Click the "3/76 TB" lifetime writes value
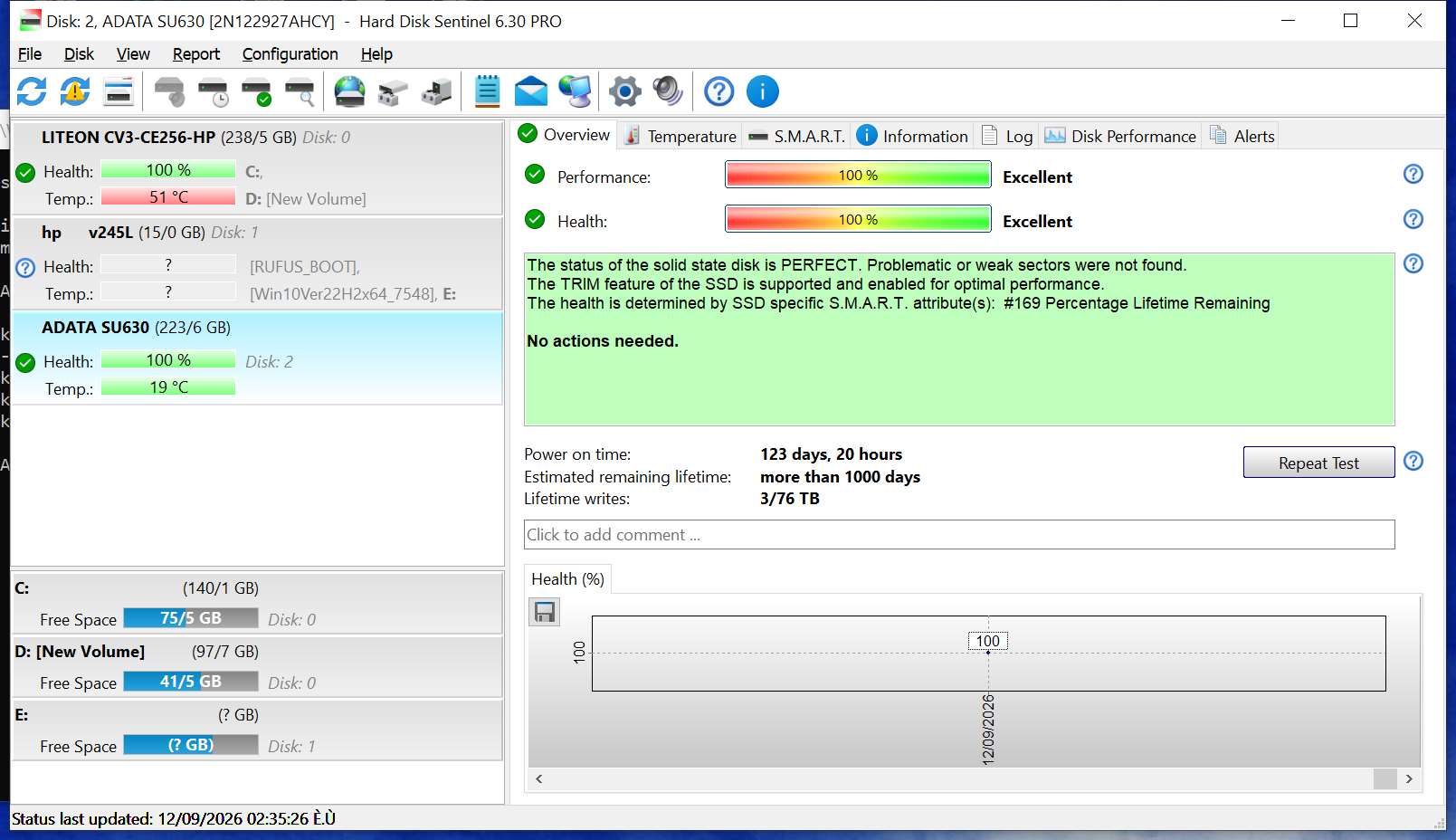The image size is (1456, 840). [x=790, y=499]
